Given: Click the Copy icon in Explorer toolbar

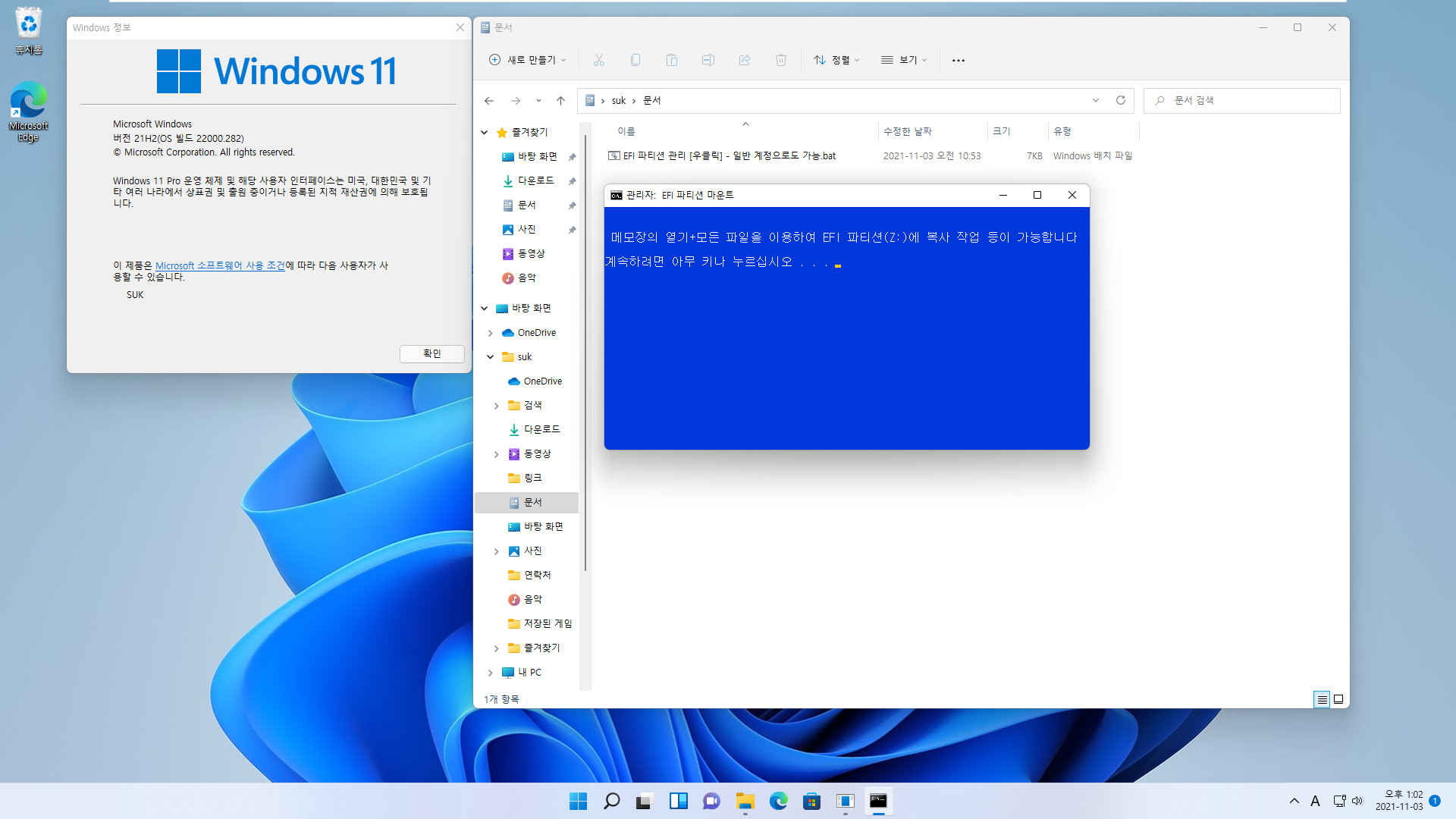Looking at the screenshot, I should pos(635,60).
